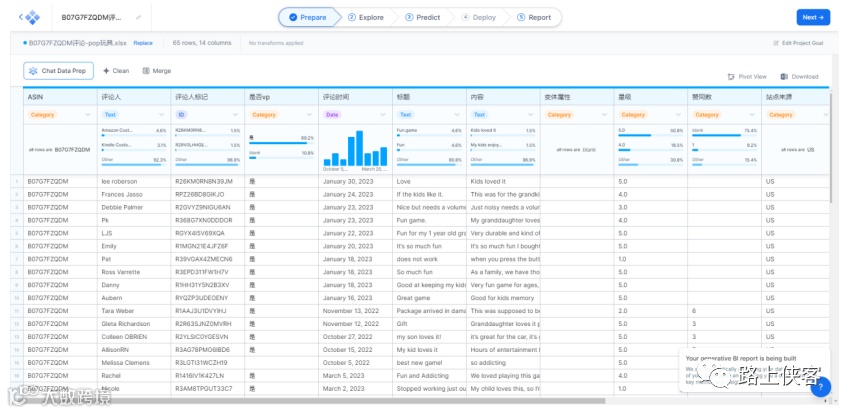Expand the ASIN column type dropdown
The width and height of the screenshot is (849, 413).
88,115
